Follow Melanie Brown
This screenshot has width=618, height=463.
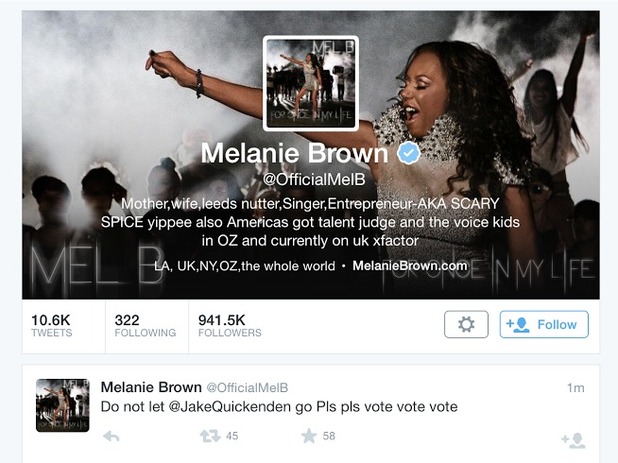[544, 324]
